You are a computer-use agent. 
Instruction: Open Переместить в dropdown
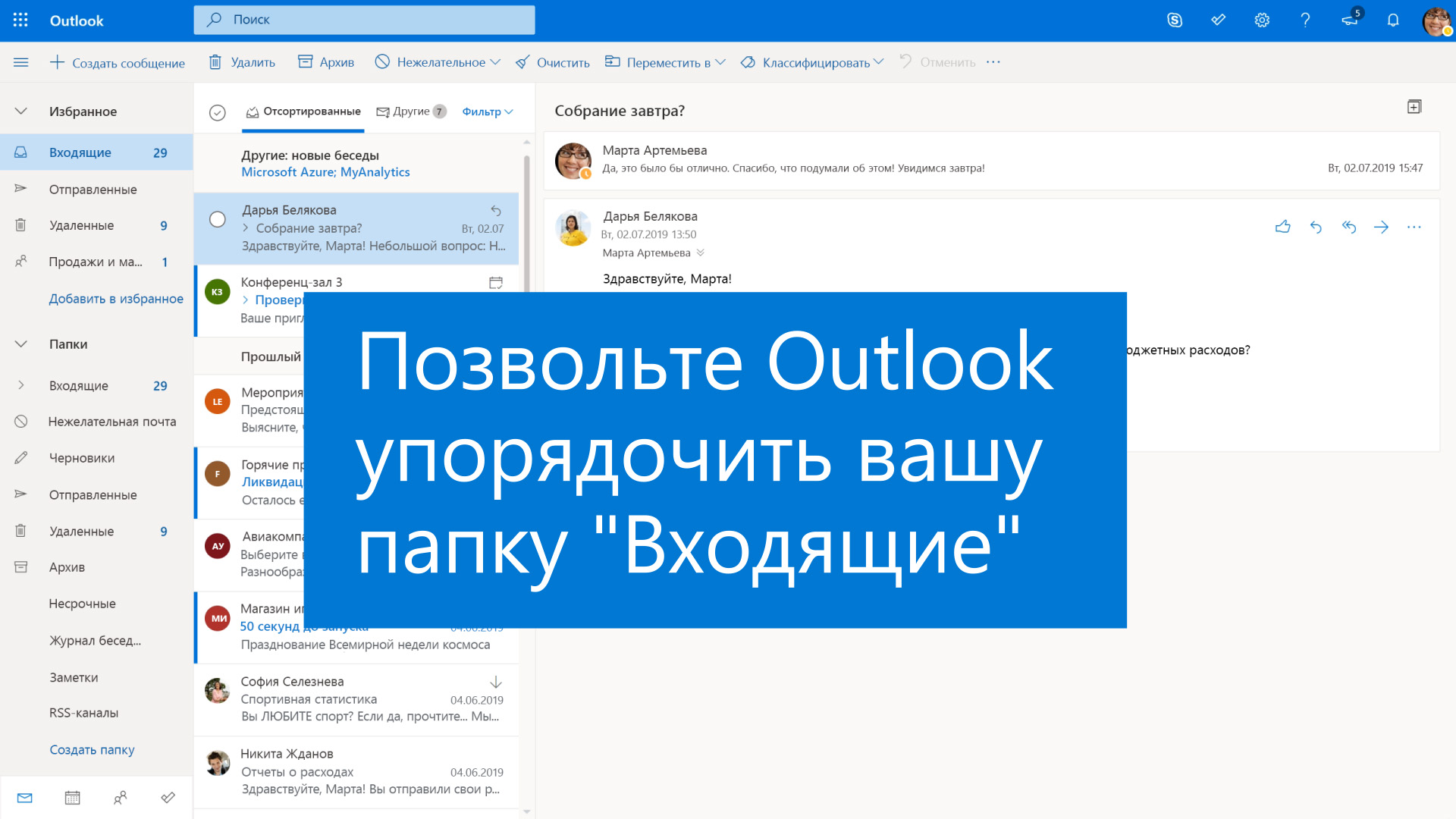(665, 62)
